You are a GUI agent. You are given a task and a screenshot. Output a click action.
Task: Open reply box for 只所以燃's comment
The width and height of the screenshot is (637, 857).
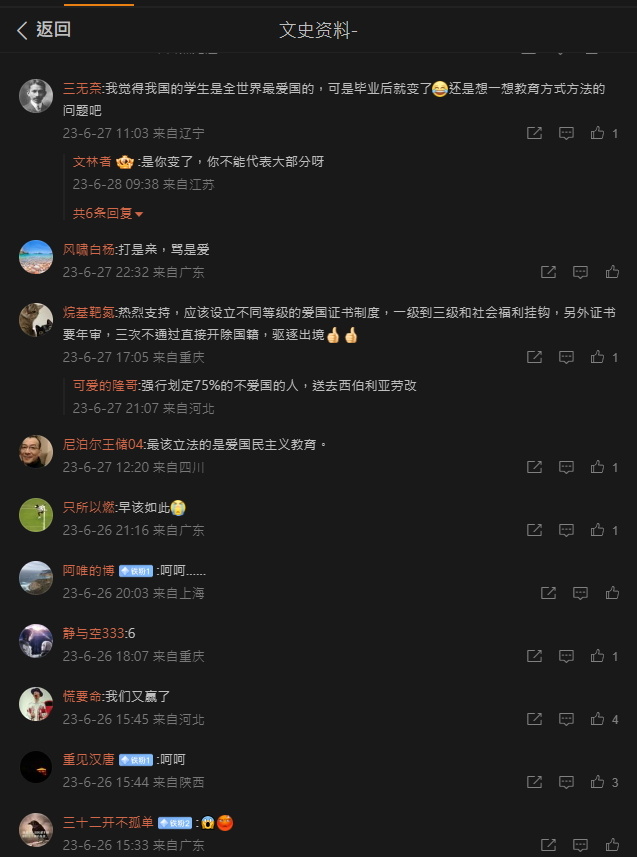(566, 530)
